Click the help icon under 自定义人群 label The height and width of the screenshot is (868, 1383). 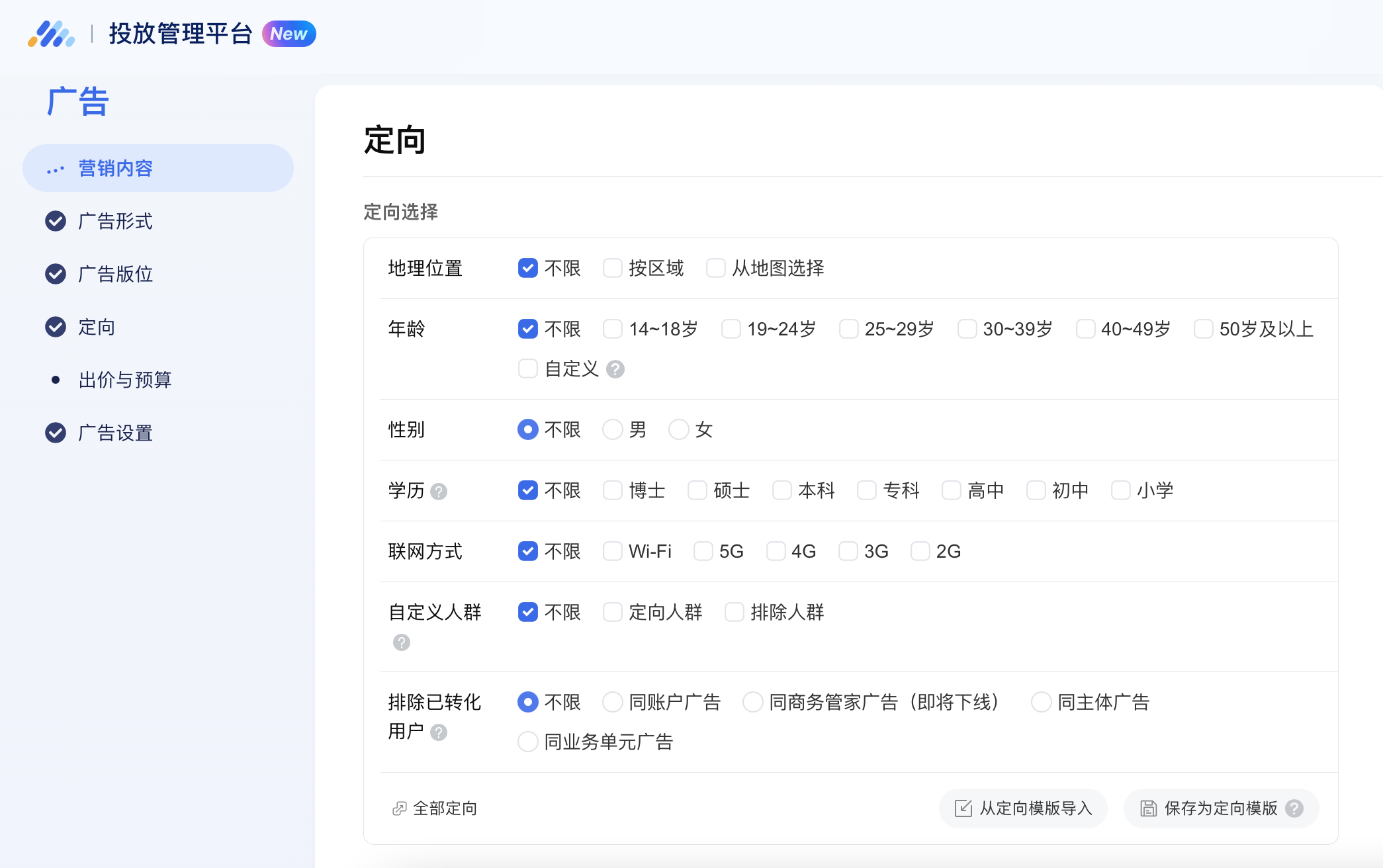tap(401, 642)
